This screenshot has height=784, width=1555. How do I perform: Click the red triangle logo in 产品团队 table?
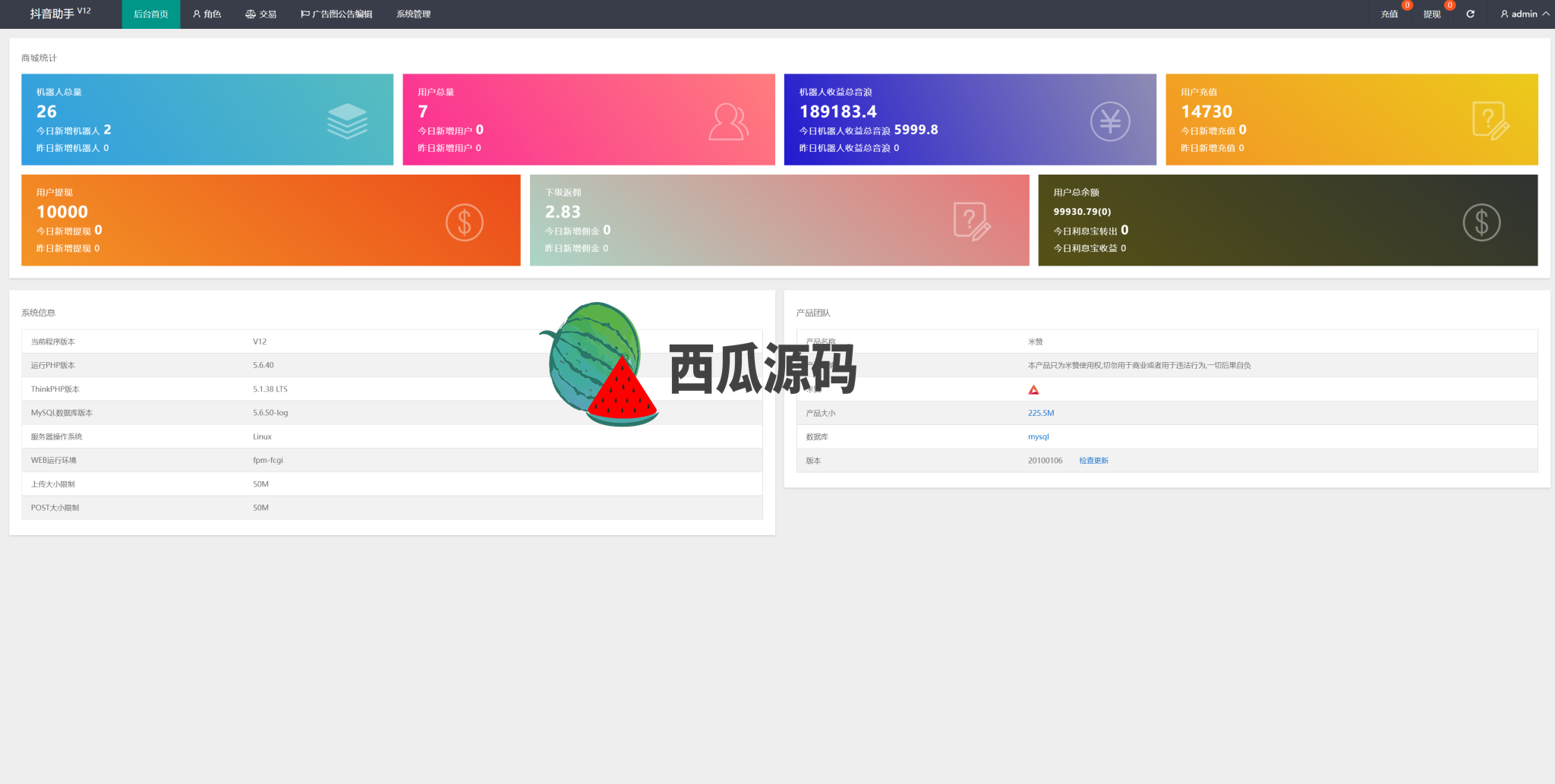coord(1033,389)
